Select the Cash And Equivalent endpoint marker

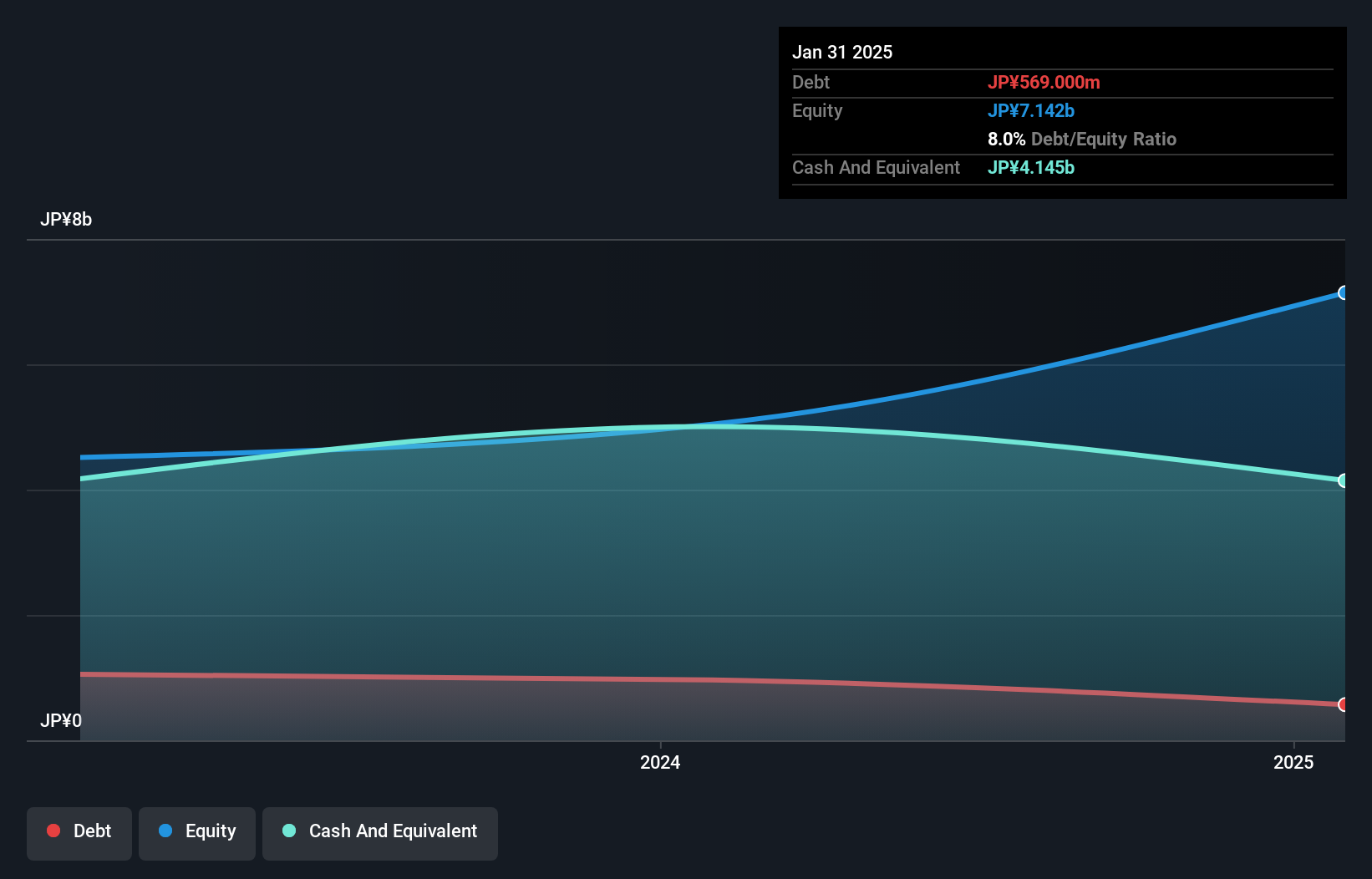click(1344, 480)
